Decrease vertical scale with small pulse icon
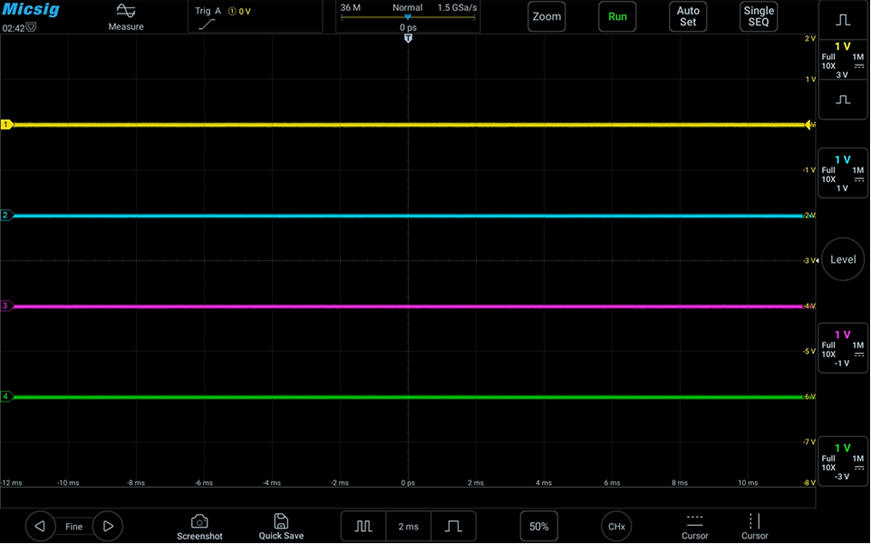 coord(843,100)
